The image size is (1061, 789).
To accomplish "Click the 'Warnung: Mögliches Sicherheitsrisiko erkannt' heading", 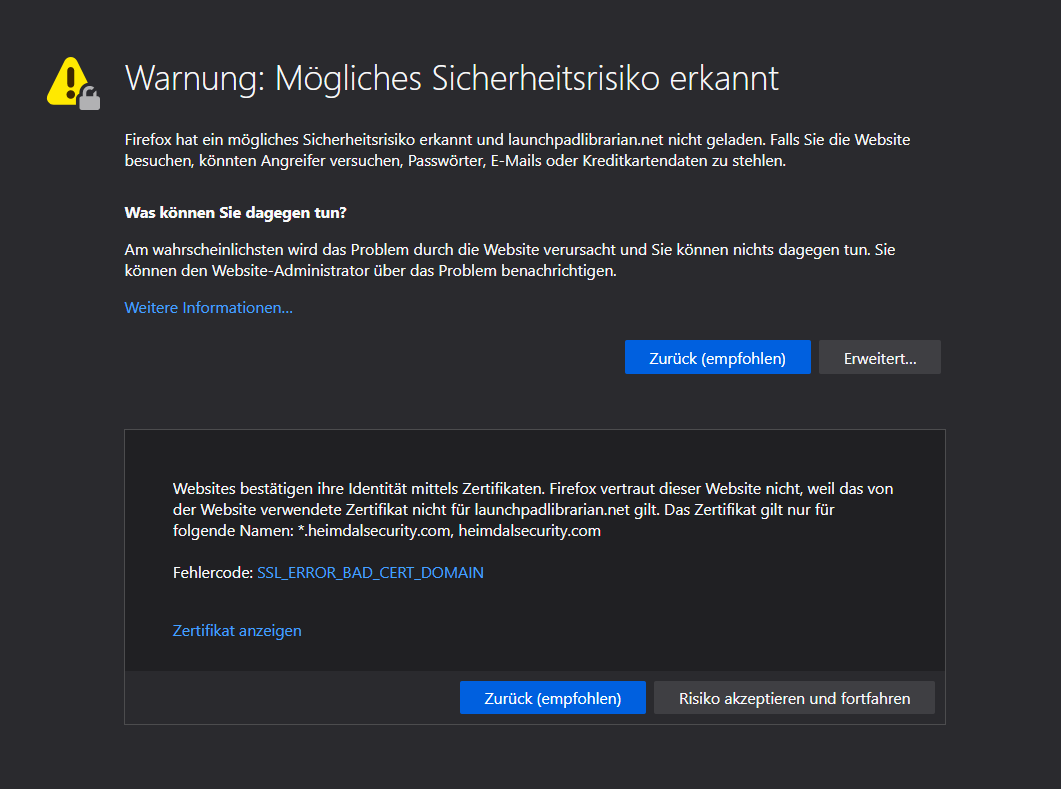I will (451, 78).
